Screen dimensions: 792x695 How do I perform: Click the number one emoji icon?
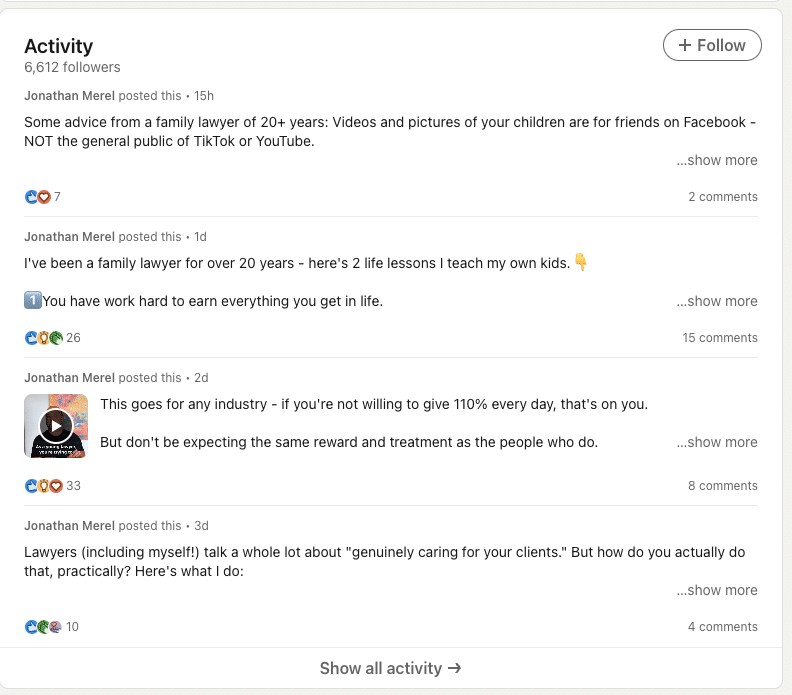[33, 301]
